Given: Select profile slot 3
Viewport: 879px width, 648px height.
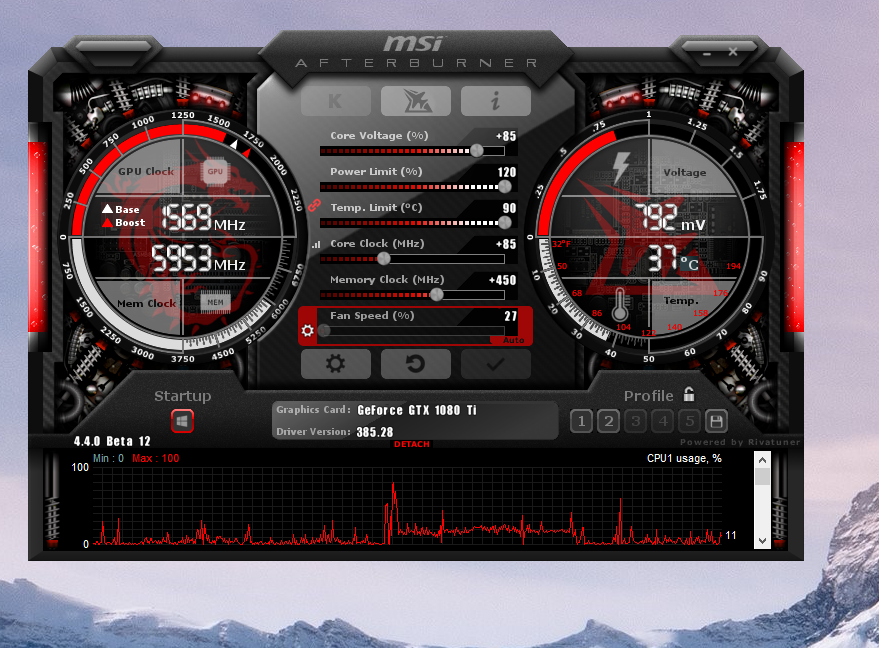Looking at the screenshot, I should [636, 421].
